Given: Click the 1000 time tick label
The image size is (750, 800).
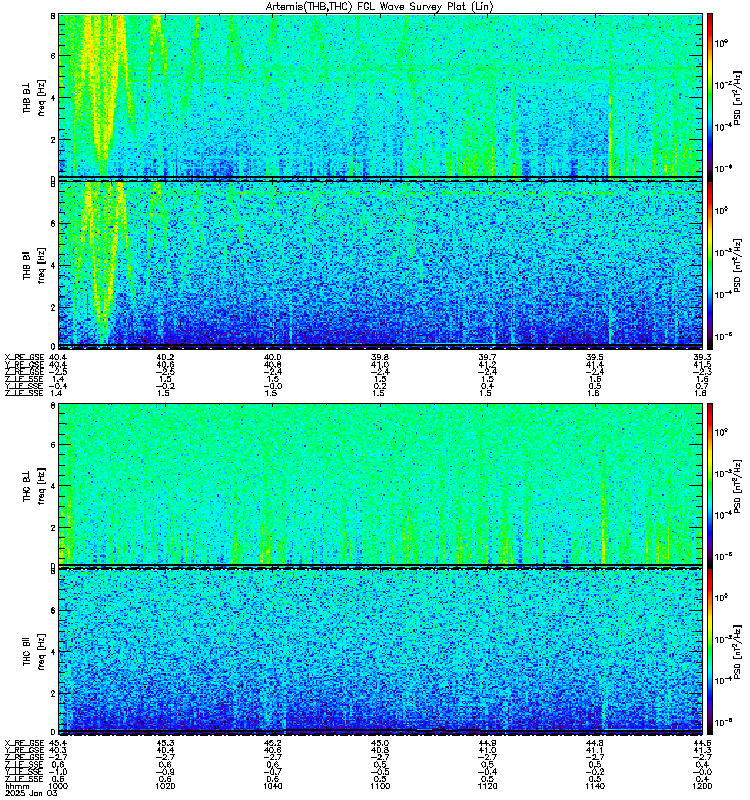Looking at the screenshot, I should (58, 786).
